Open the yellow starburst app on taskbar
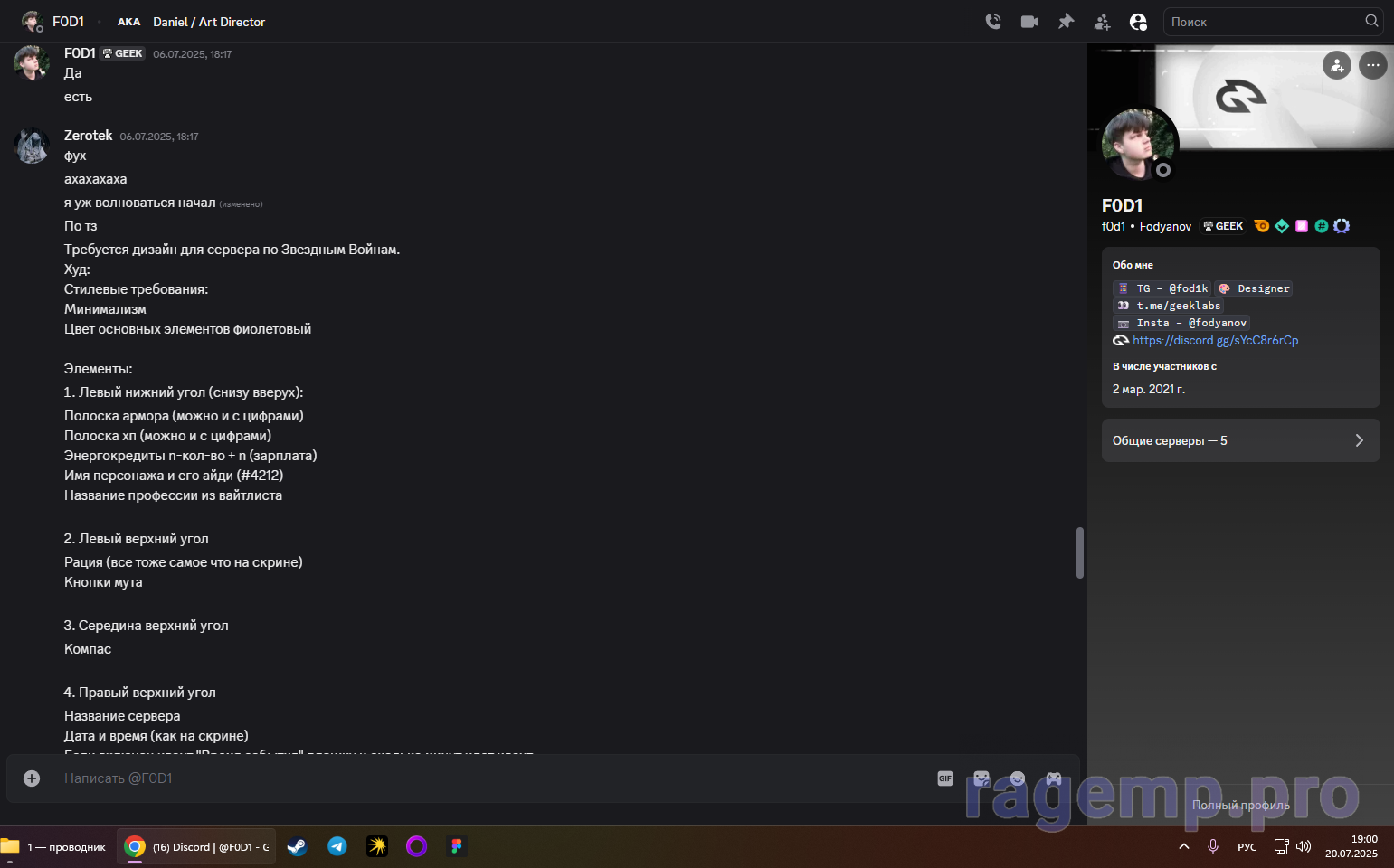Screen dimensions: 1394x868 (x=376, y=847)
